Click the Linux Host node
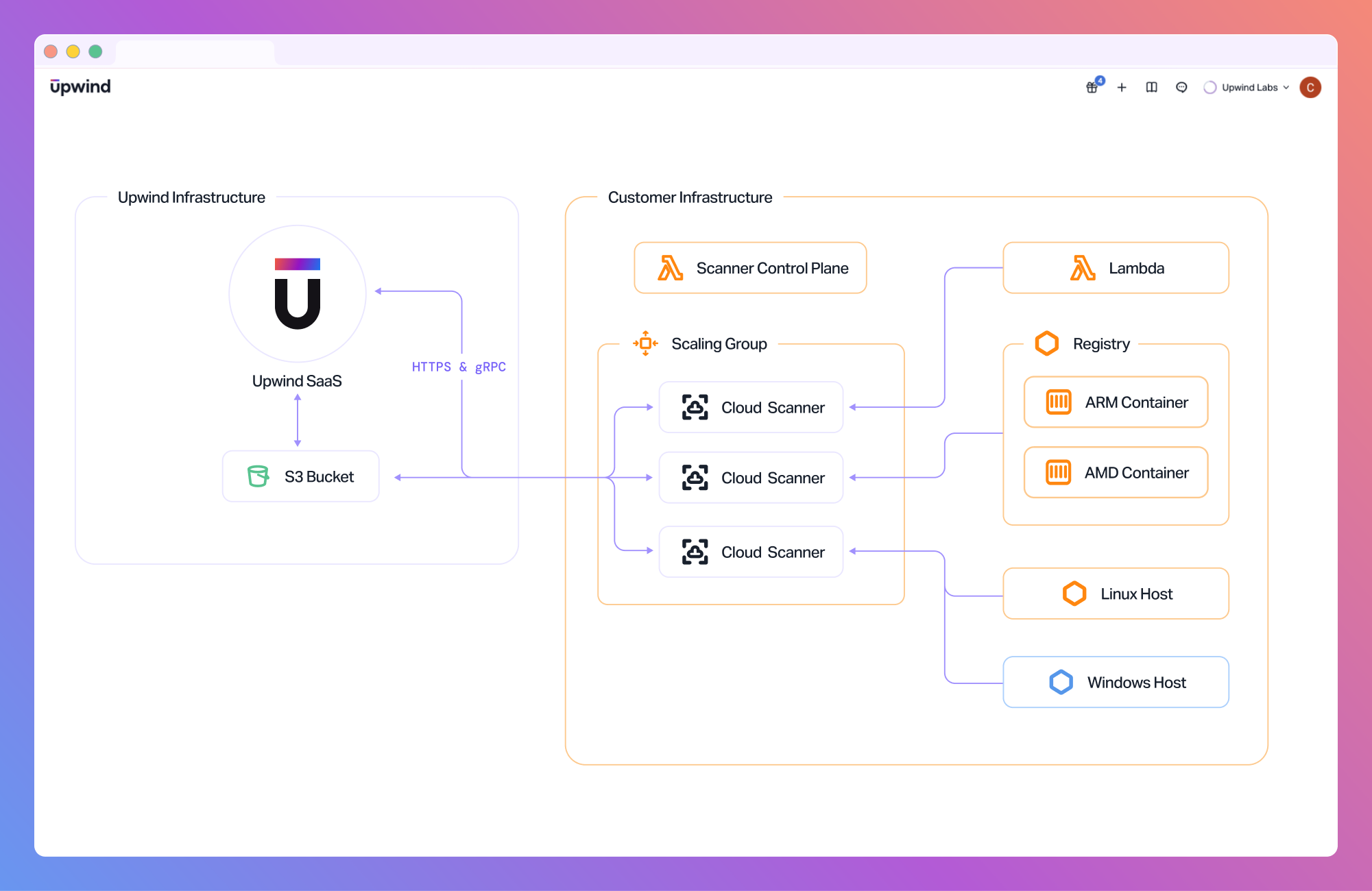The height and width of the screenshot is (891, 1372). tap(1116, 593)
